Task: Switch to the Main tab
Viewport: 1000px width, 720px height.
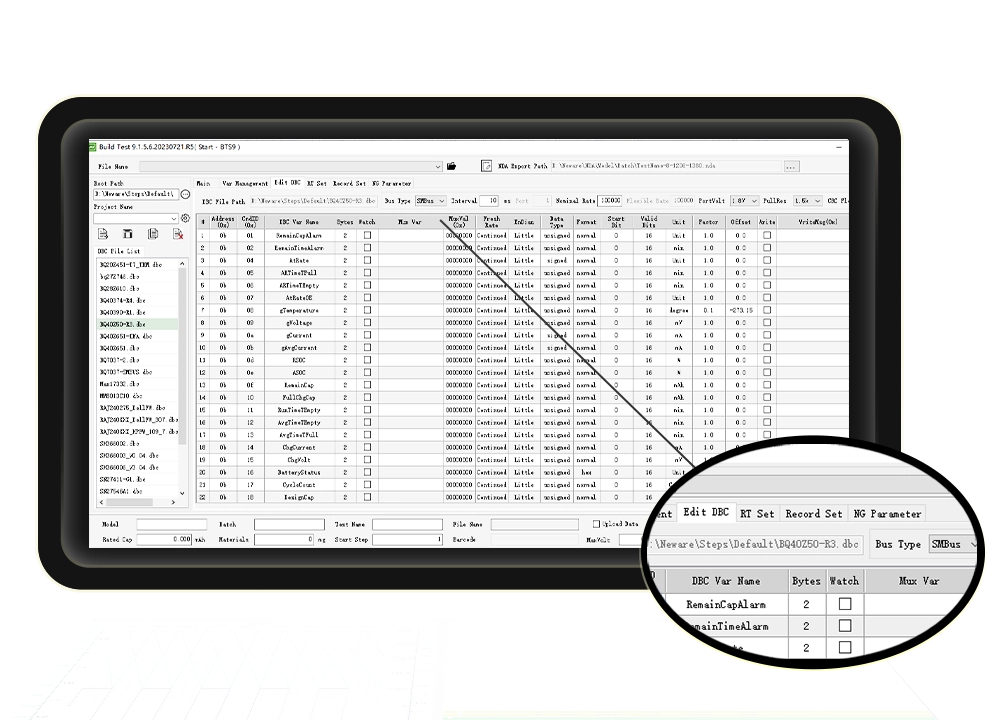Action: [203, 183]
